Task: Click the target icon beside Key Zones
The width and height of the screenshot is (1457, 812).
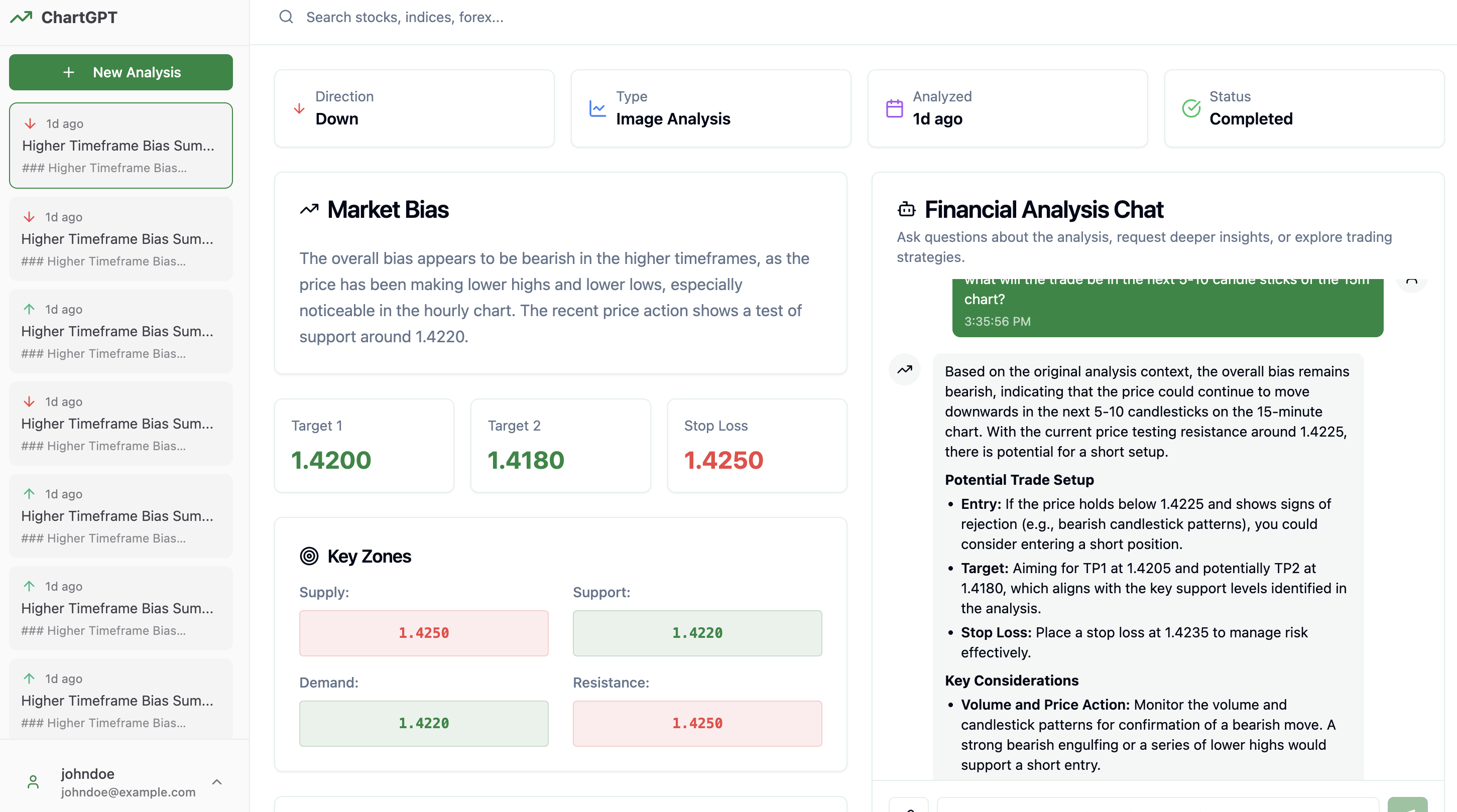Action: tap(309, 556)
